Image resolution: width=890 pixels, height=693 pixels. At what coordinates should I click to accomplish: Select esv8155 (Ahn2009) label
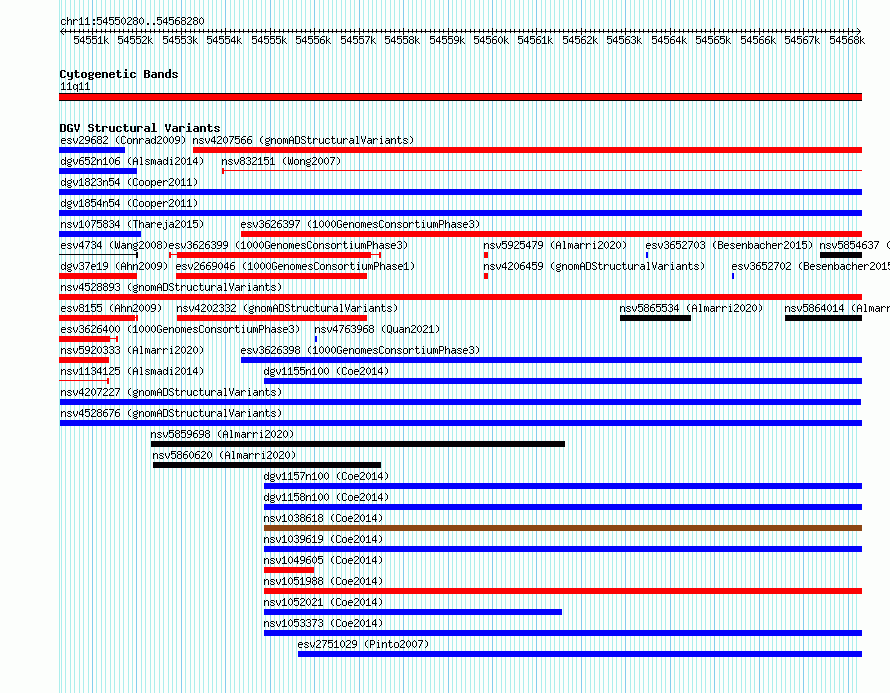111,308
